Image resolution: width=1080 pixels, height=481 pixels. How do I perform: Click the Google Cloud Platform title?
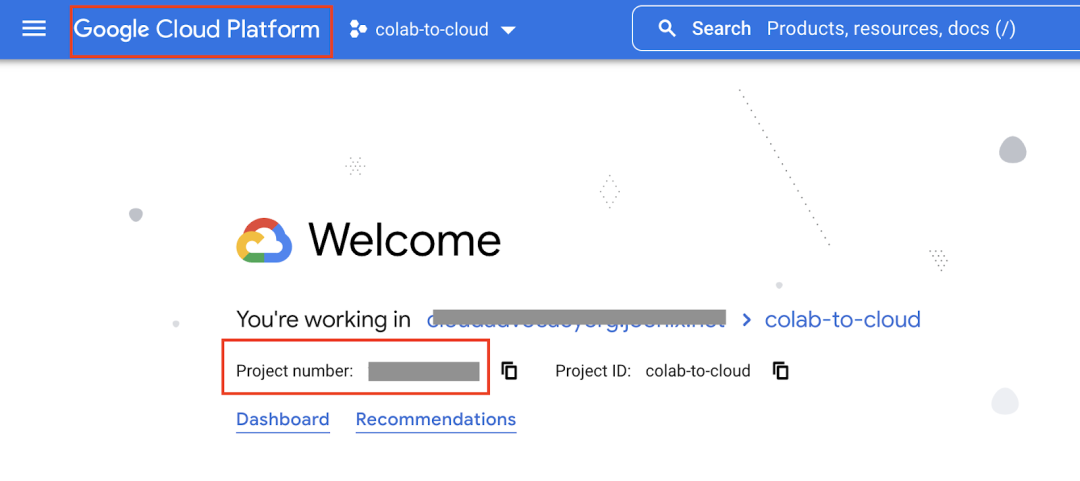tap(197, 29)
